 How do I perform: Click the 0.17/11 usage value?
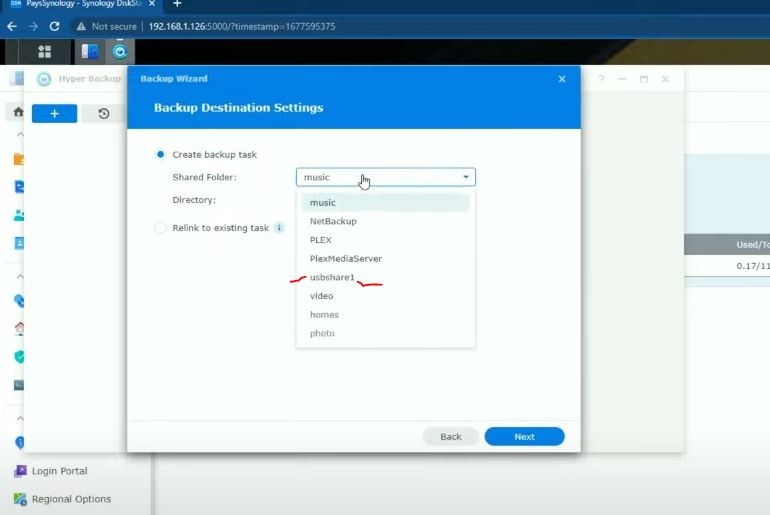[x=752, y=266]
